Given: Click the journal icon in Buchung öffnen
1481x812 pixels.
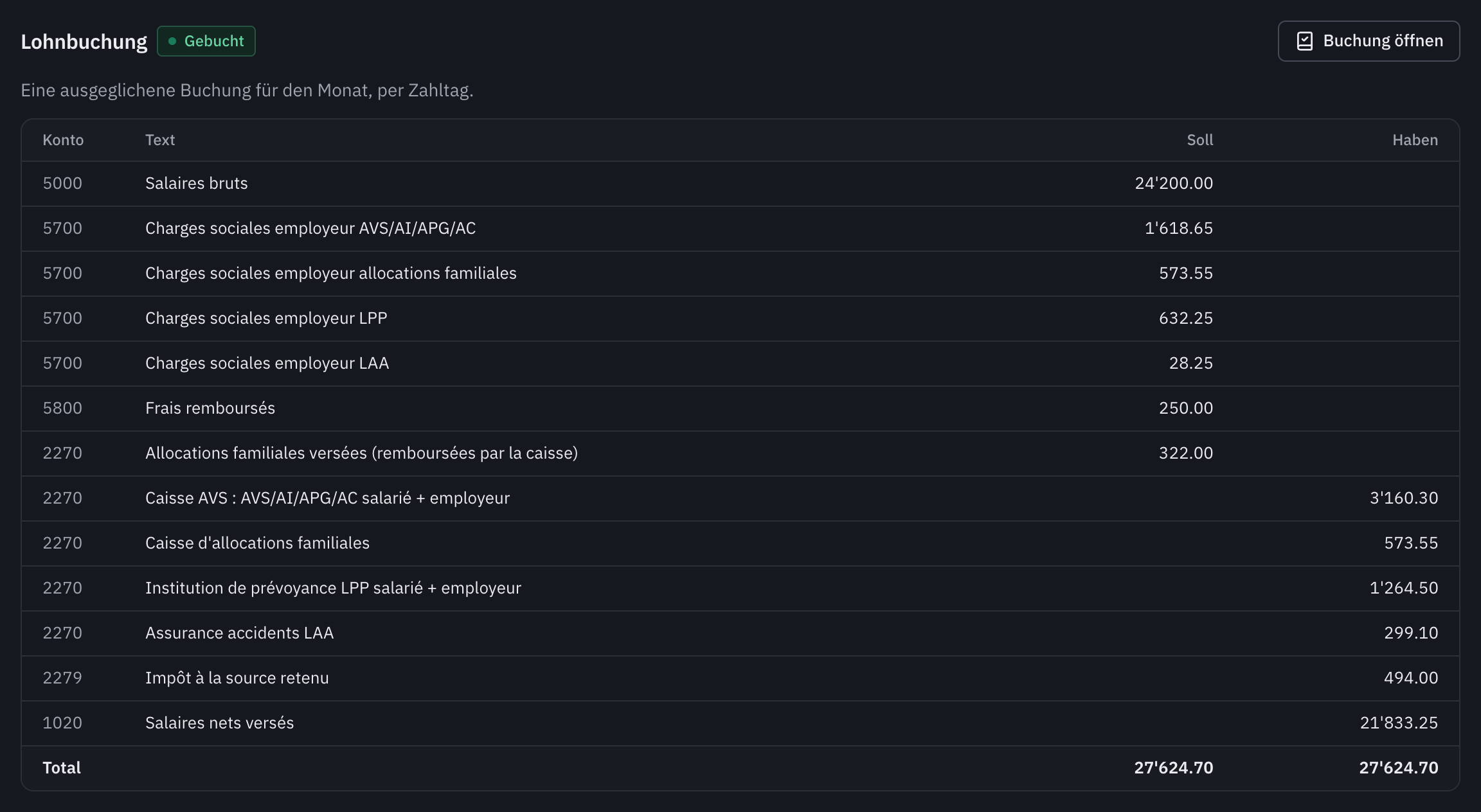Looking at the screenshot, I should tap(1304, 41).
